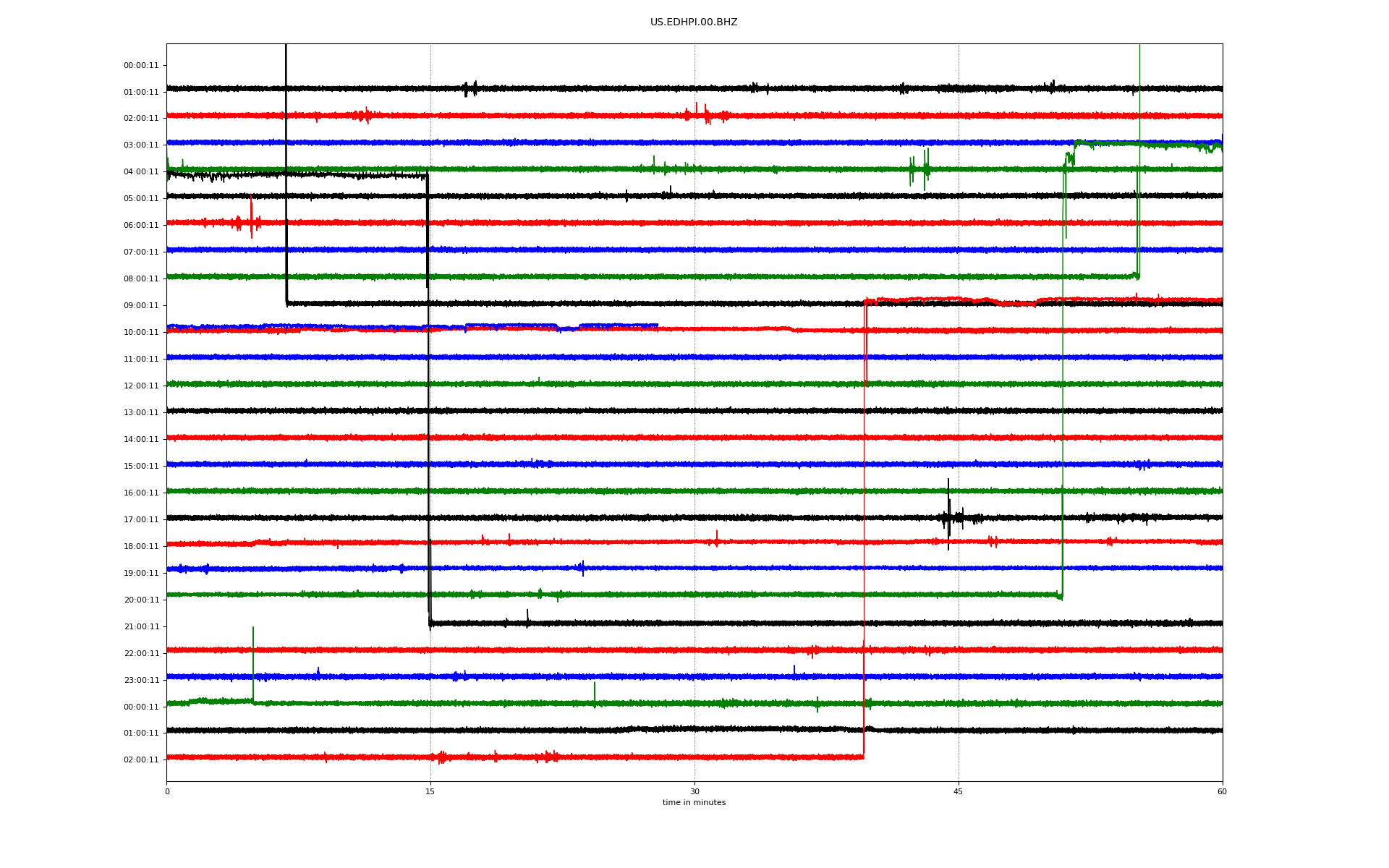1389x868 pixels.
Task: Click the green spike cluster on 04:00:11 trace
Action: [x=925, y=168]
